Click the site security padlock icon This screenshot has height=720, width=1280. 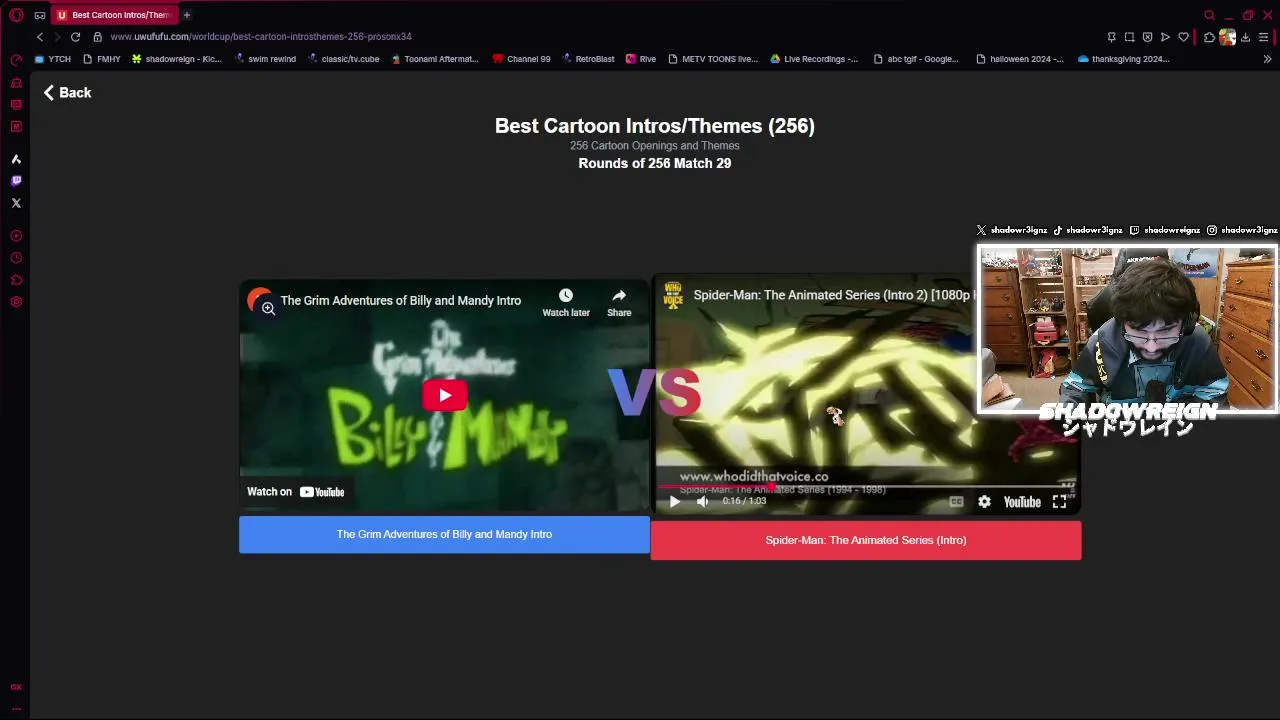coord(97,37)
